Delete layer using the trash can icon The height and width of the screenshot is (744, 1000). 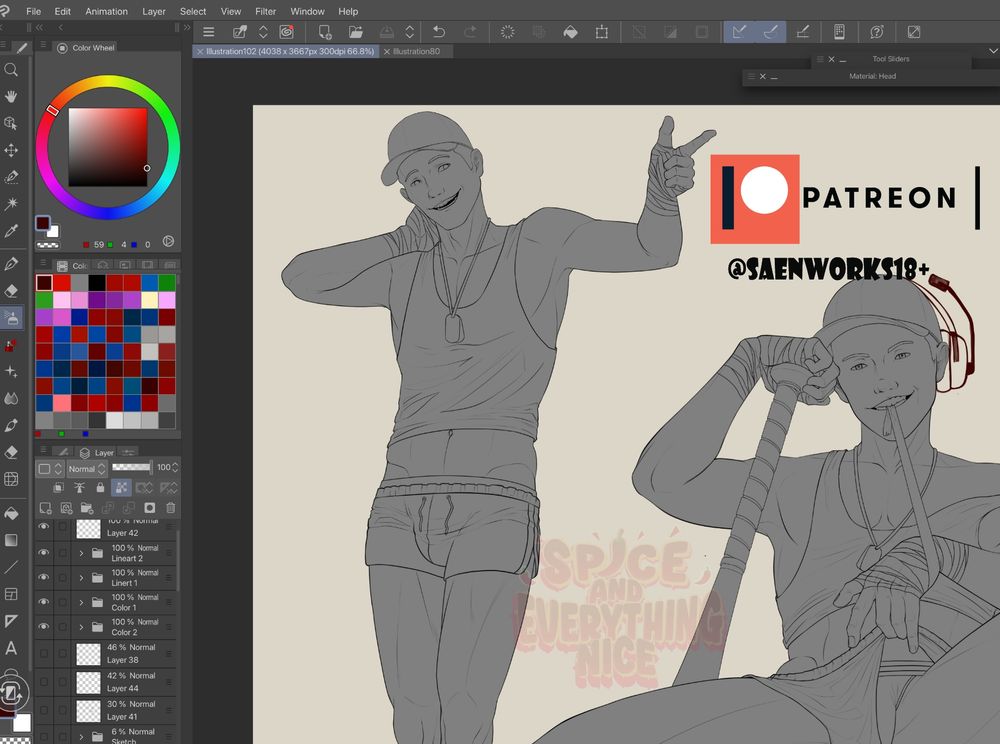(x=170, y=508)
